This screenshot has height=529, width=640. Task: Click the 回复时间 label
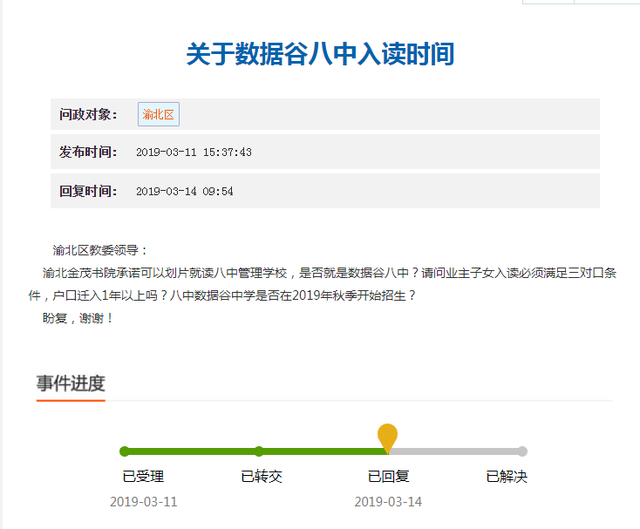pyautogui.click(x=88, y=191)
